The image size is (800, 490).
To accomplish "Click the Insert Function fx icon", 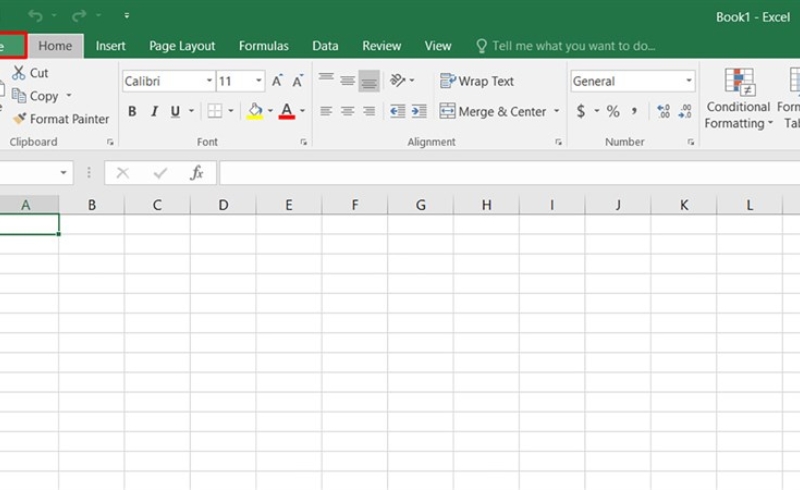I will tap(197, 173).
